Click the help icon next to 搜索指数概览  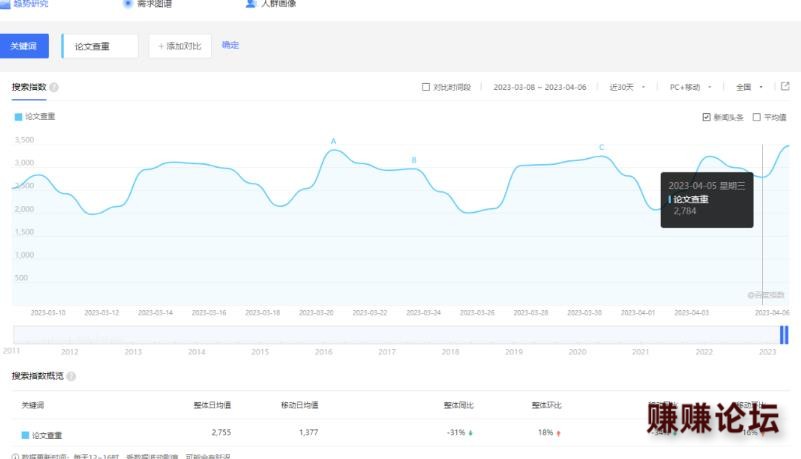(71, 376)
